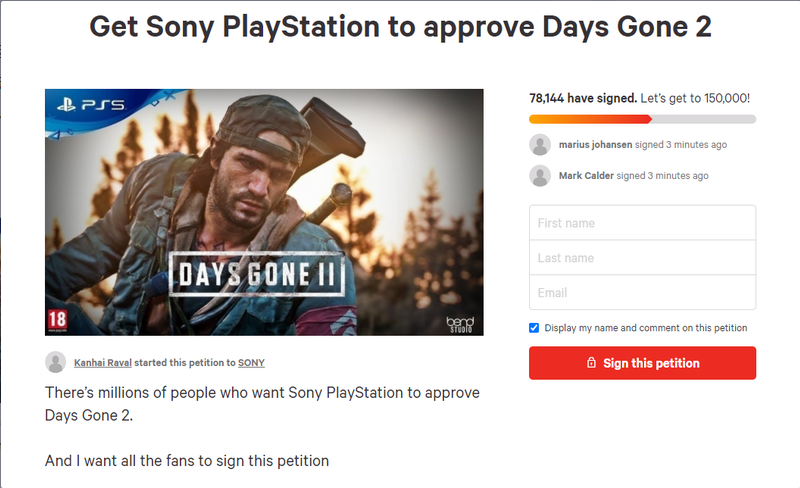Click into the Email input field
Screen dimensions: 800x488
point(642,293)
